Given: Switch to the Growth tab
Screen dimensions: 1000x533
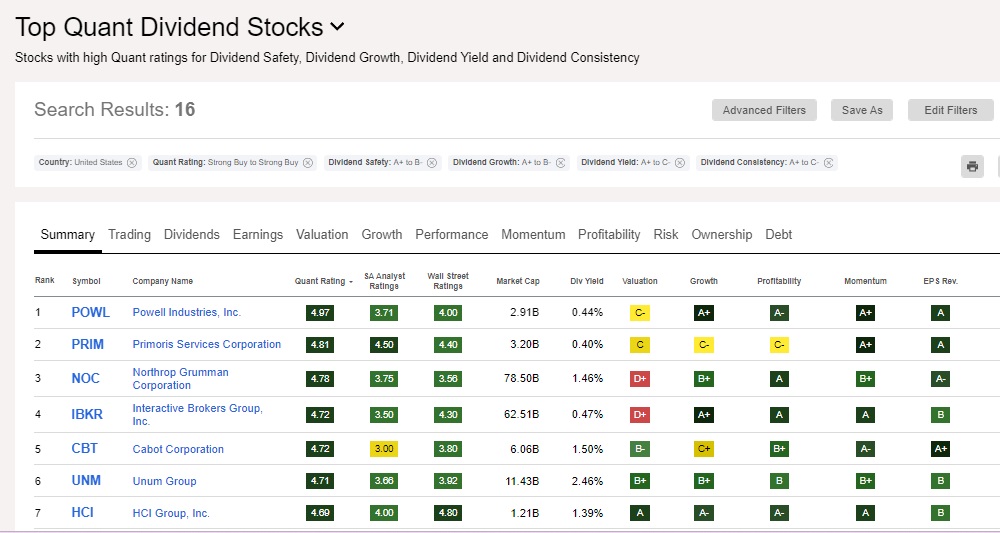Looking at the screenshot, I should (x=382, y=235).
